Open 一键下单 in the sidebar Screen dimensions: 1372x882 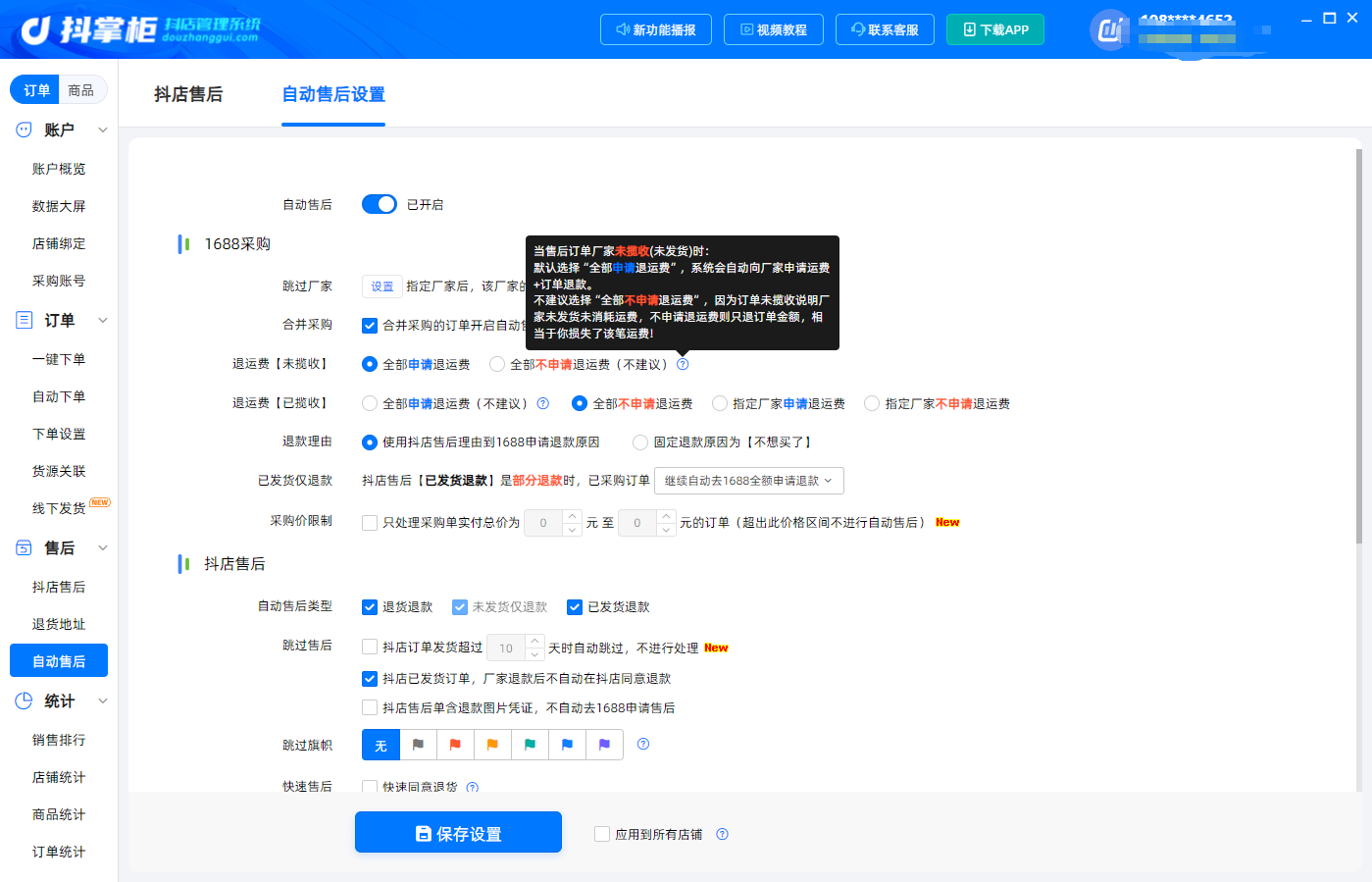(59, 359)
